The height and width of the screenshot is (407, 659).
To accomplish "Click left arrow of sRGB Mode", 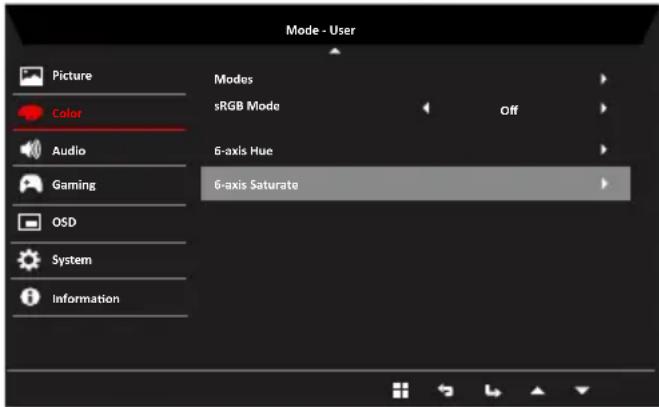I will click(x=426, y=108).
